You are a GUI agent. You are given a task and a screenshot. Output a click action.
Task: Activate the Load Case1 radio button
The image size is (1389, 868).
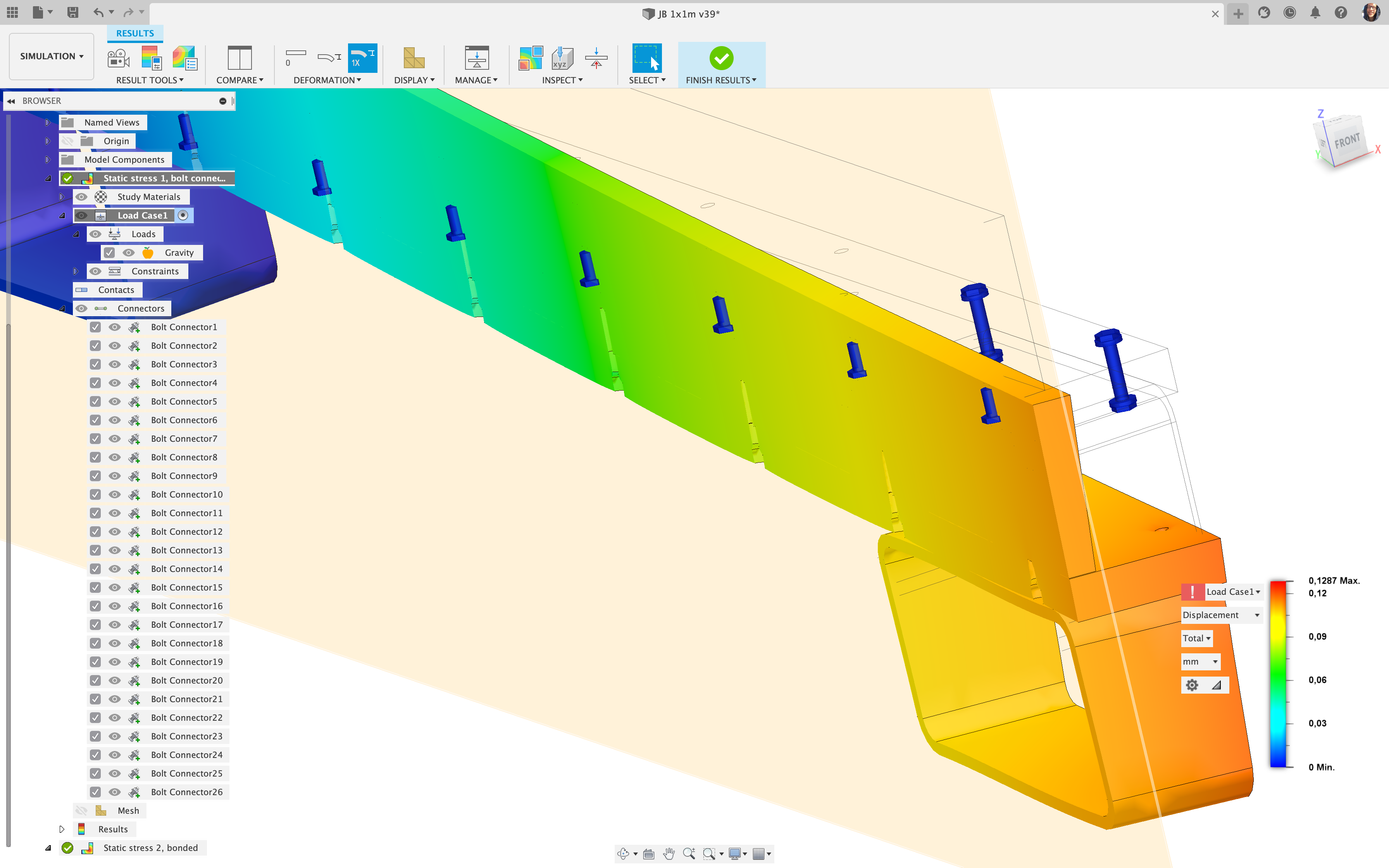click(x=183, y=215)
